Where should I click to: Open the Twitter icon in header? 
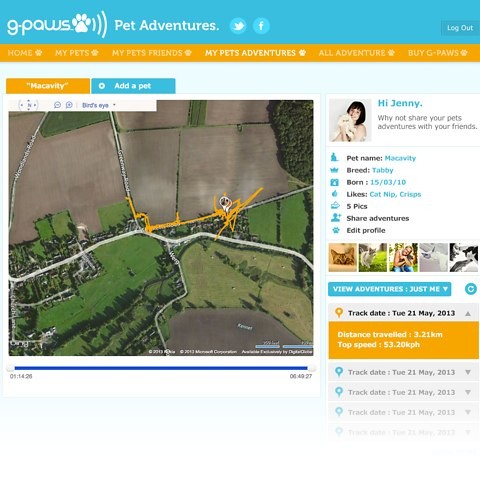(238, 26)
